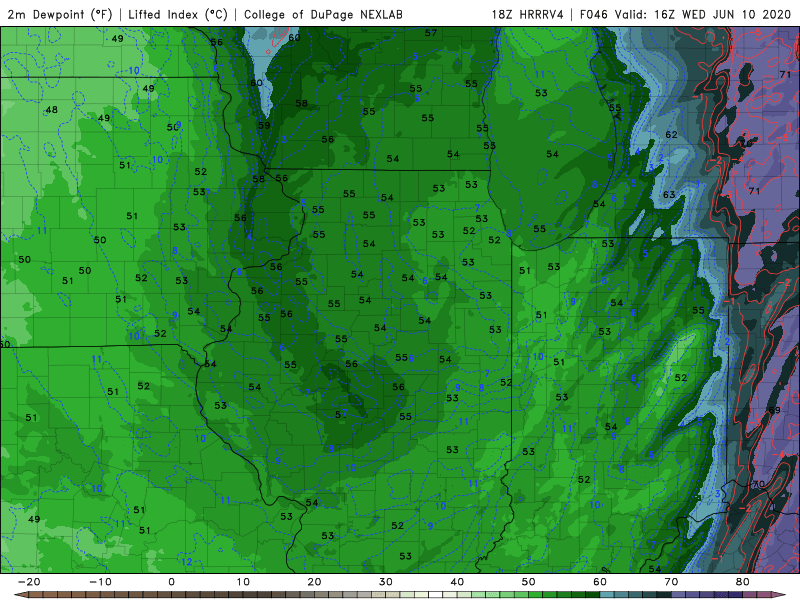
Task: Click the '59' dewpoint value on the map
Action: (x=264, y=126)
